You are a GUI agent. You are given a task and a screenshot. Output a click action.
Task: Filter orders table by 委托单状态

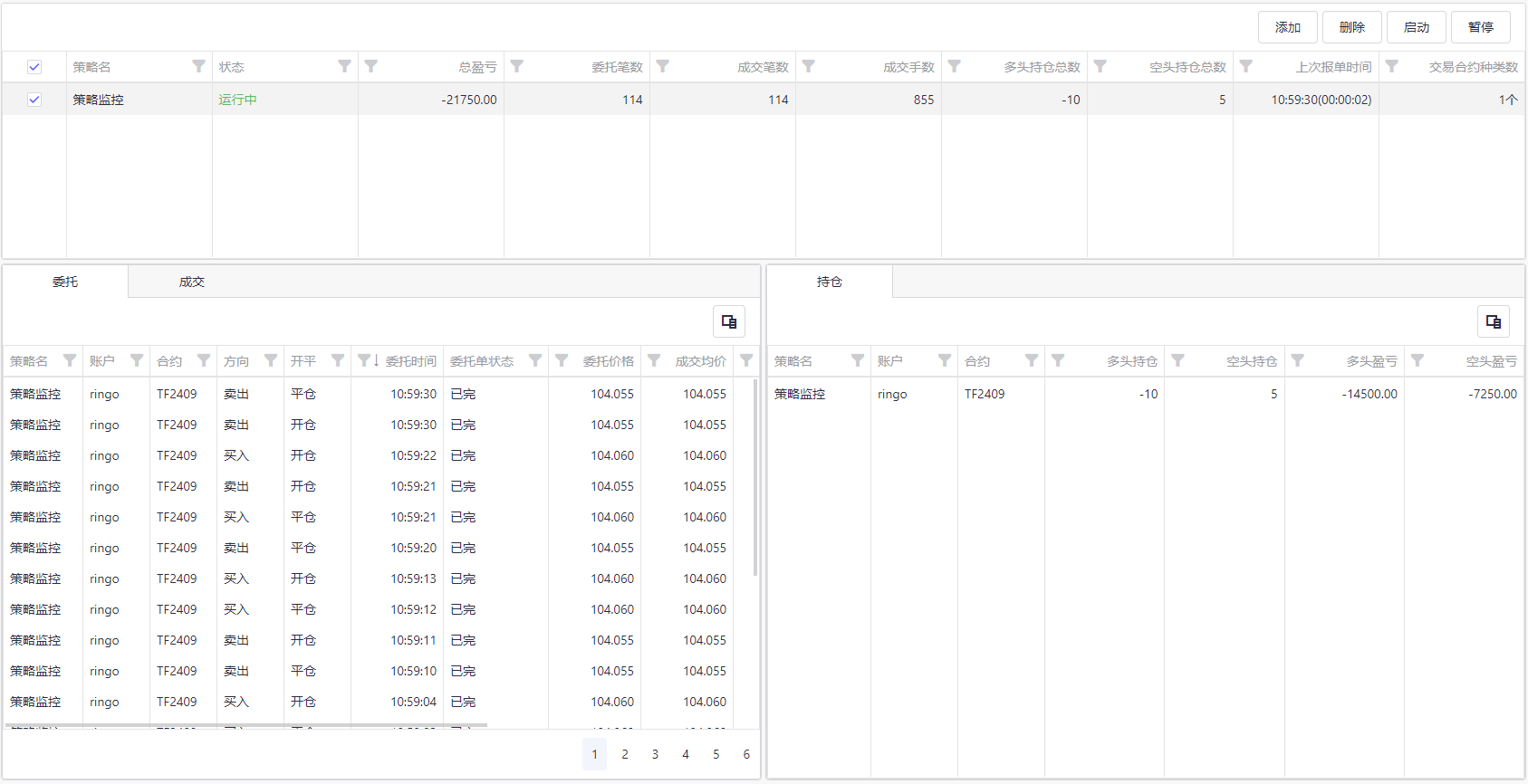coord(535,360)
